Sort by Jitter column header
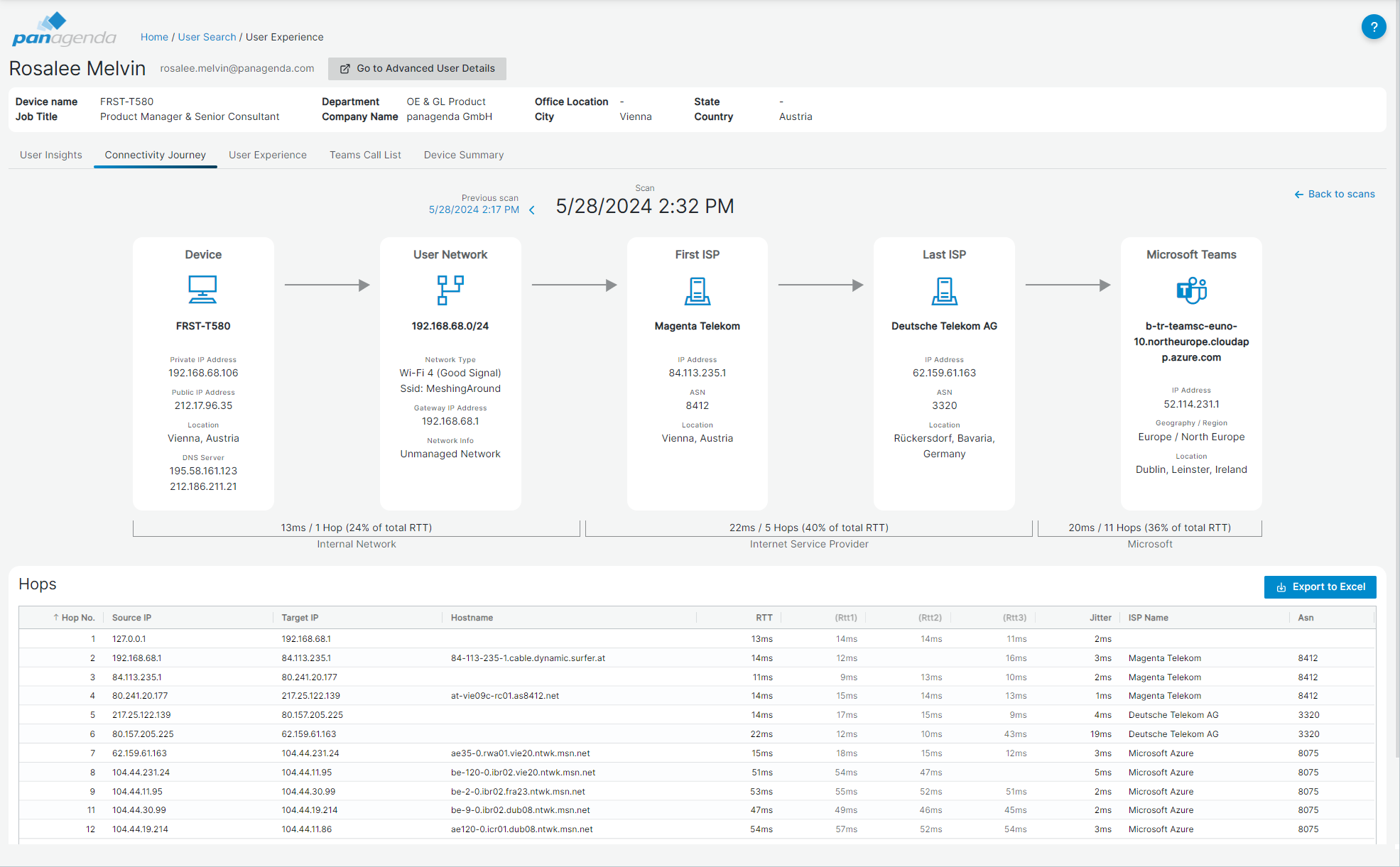Screen dimensions: 1400x867 point(1100,618)
